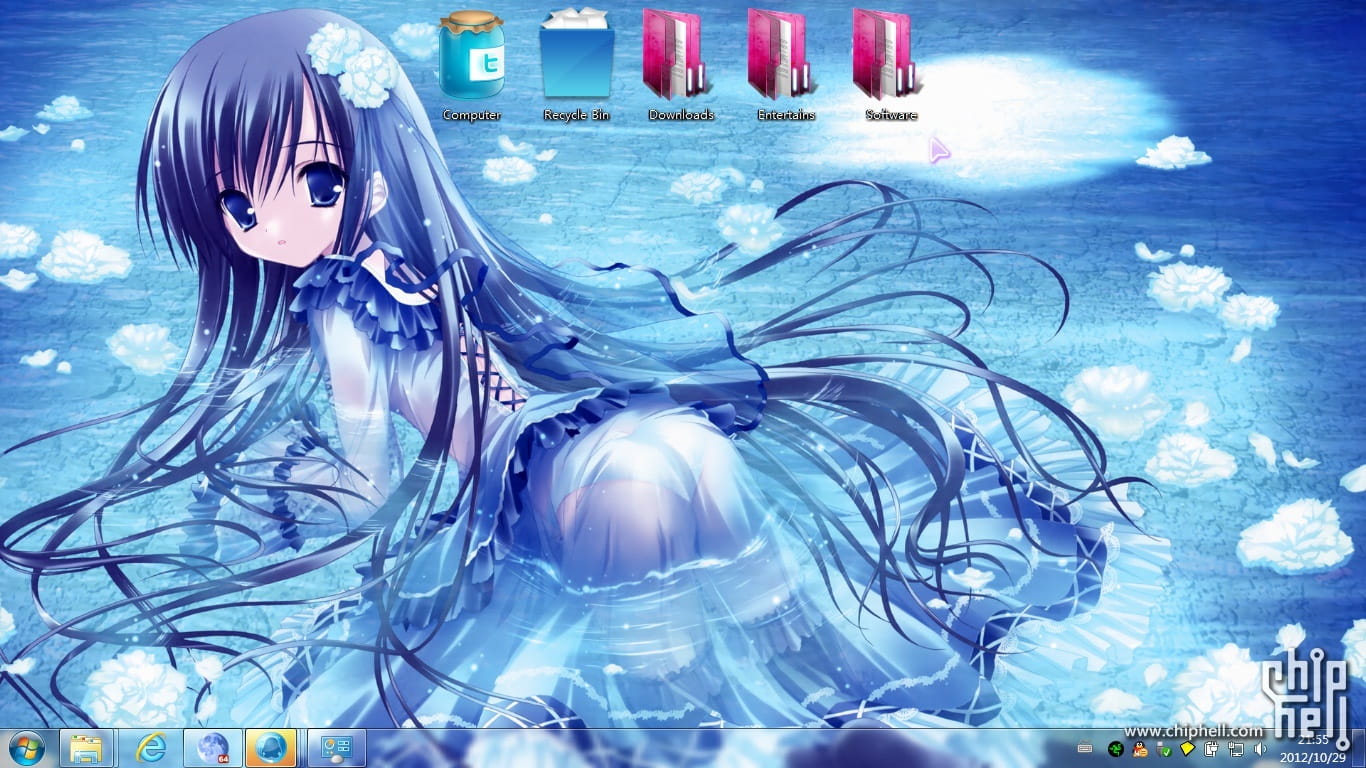Open Razer green tray icon

tap(1114, 748)
